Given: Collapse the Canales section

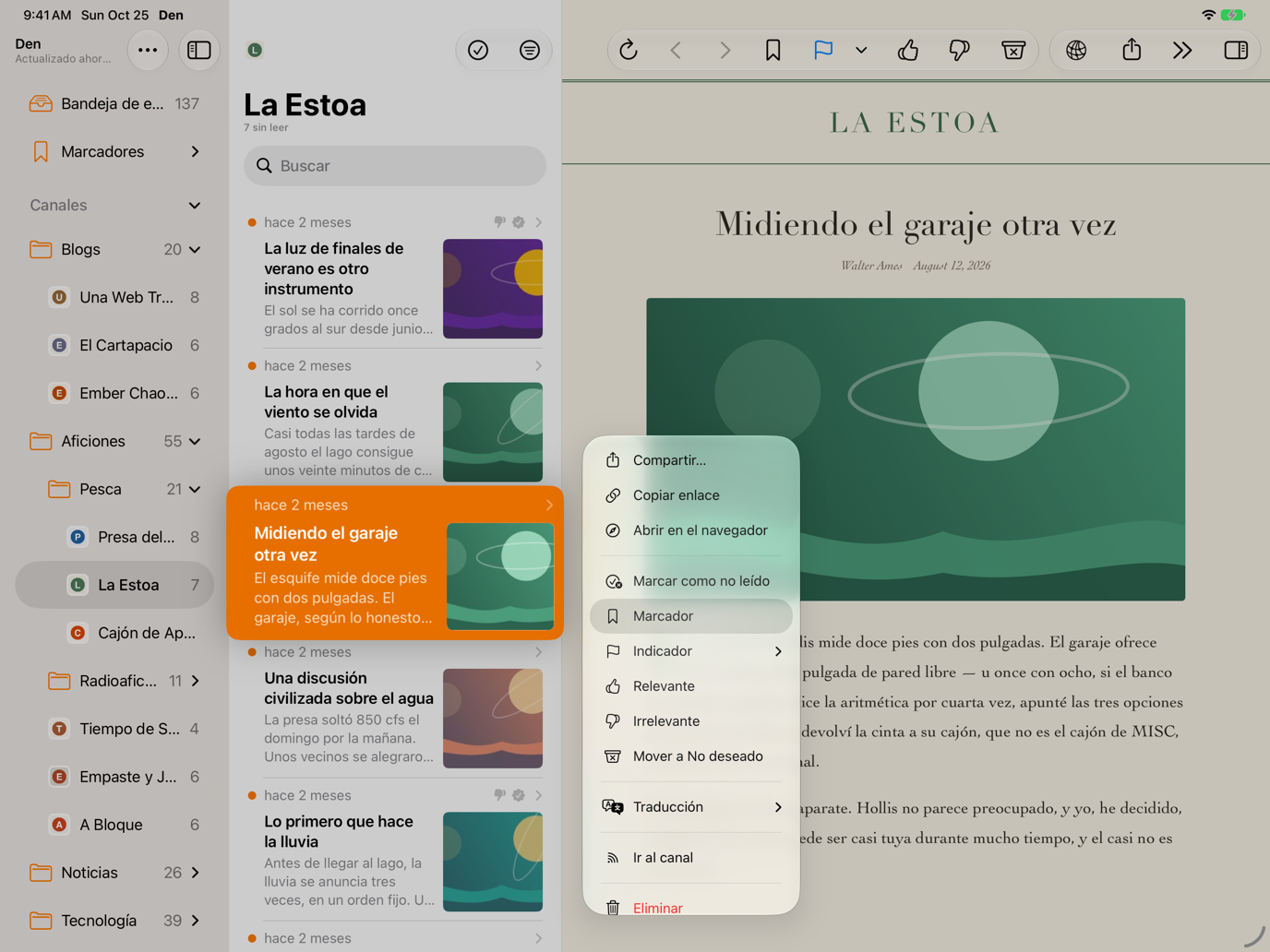Looking at the screenshot, I should pos(195,206).
